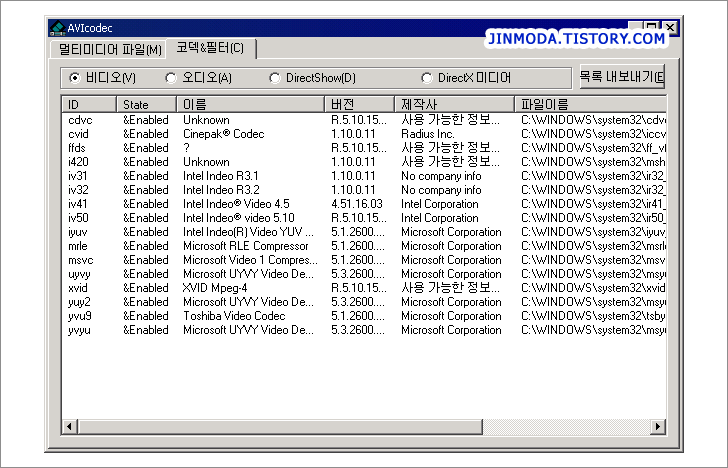Select the ffds codec row
Screen dimensions: 728x468
[x=364, y=148]
